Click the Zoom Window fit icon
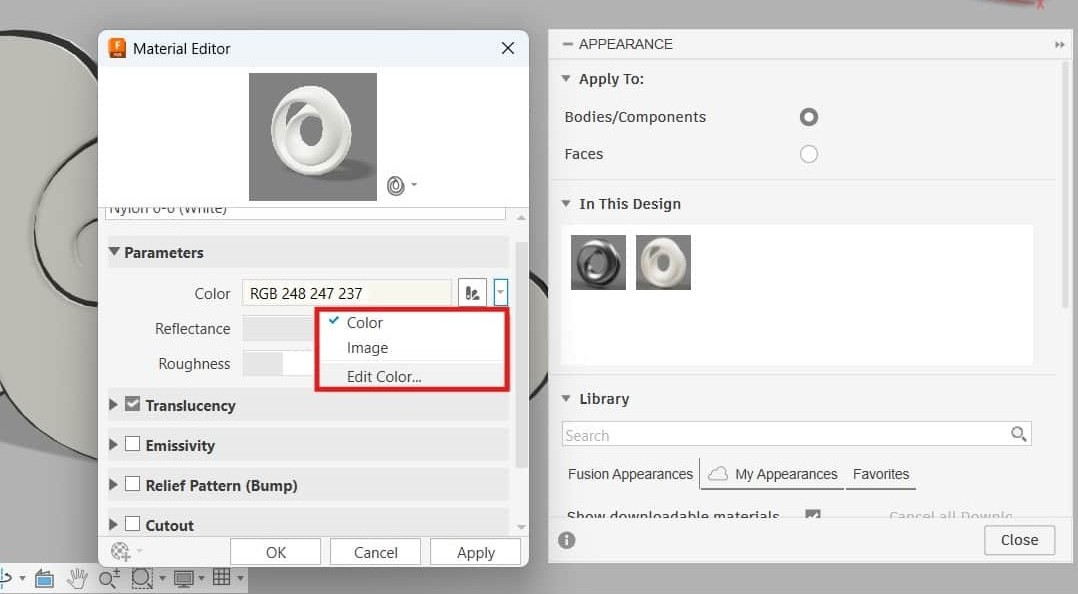The height and width of the screenshot is (594, 1078). coord(142,578)
